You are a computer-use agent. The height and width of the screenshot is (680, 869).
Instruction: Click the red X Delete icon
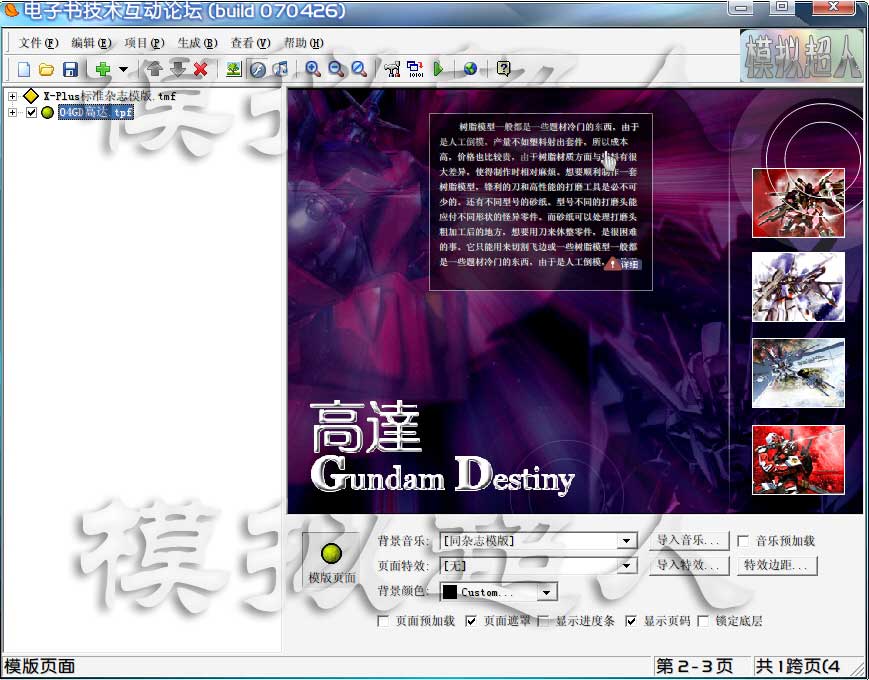[x=200, y=69]
